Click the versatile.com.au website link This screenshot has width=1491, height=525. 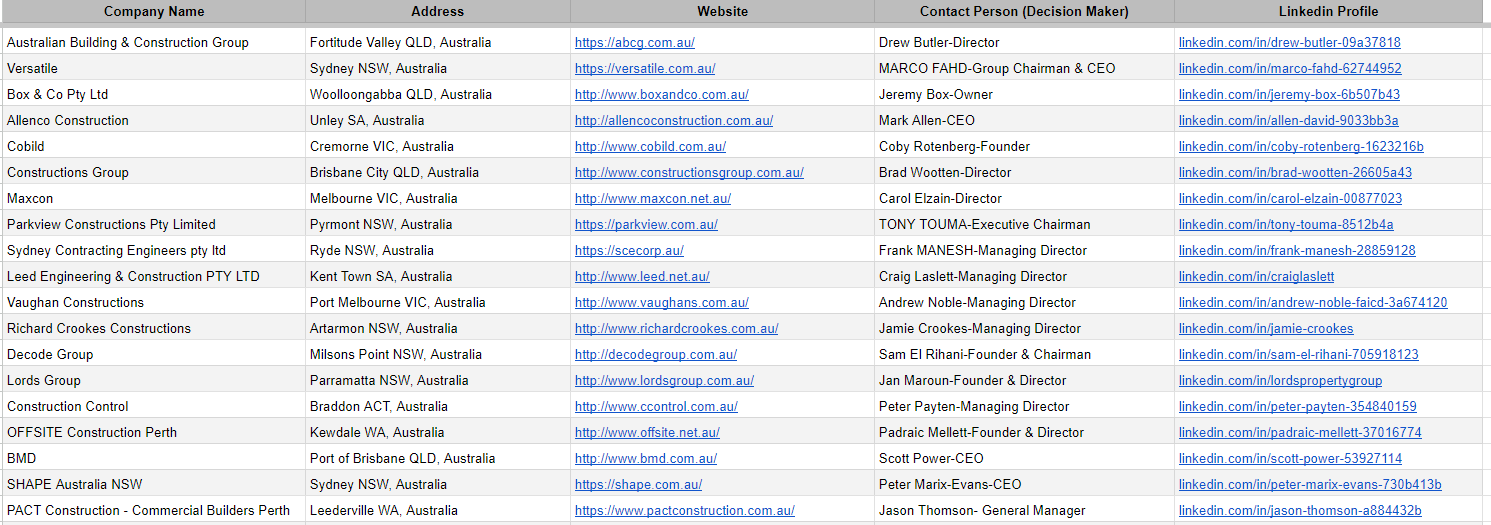pyautogui.click(x=644, y=69)
